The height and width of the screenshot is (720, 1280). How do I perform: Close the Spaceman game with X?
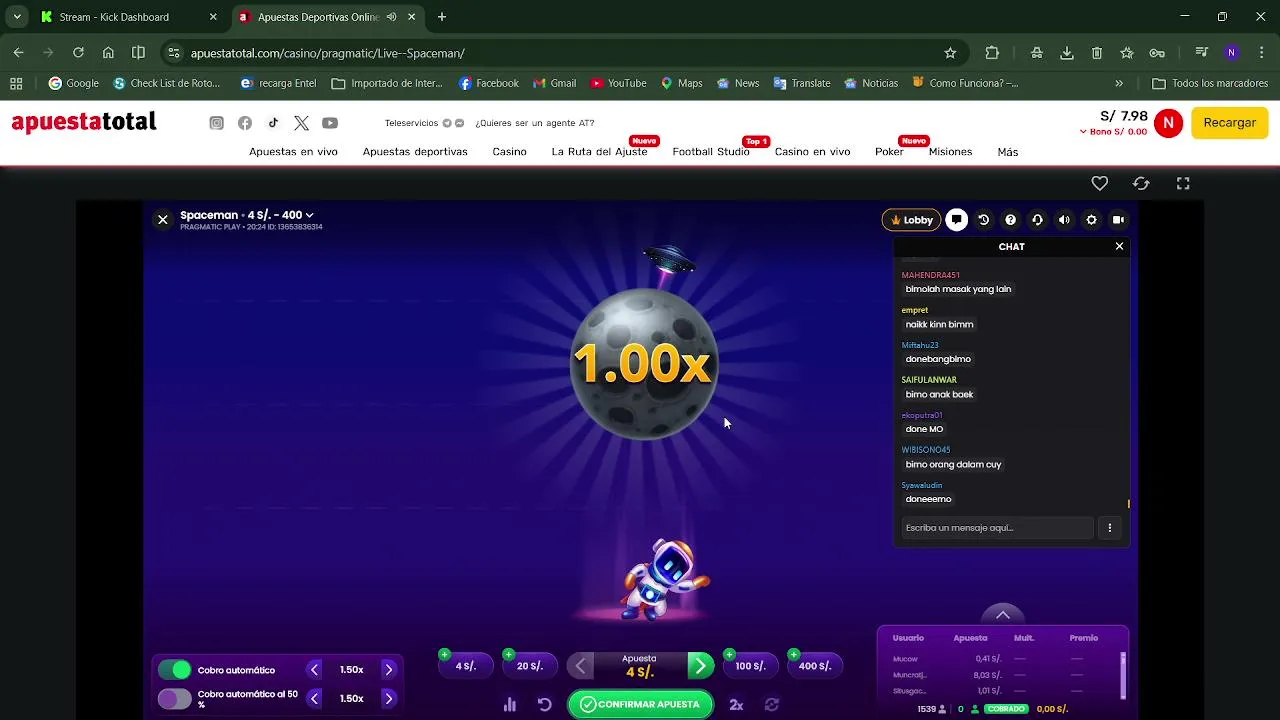(162, 220)
